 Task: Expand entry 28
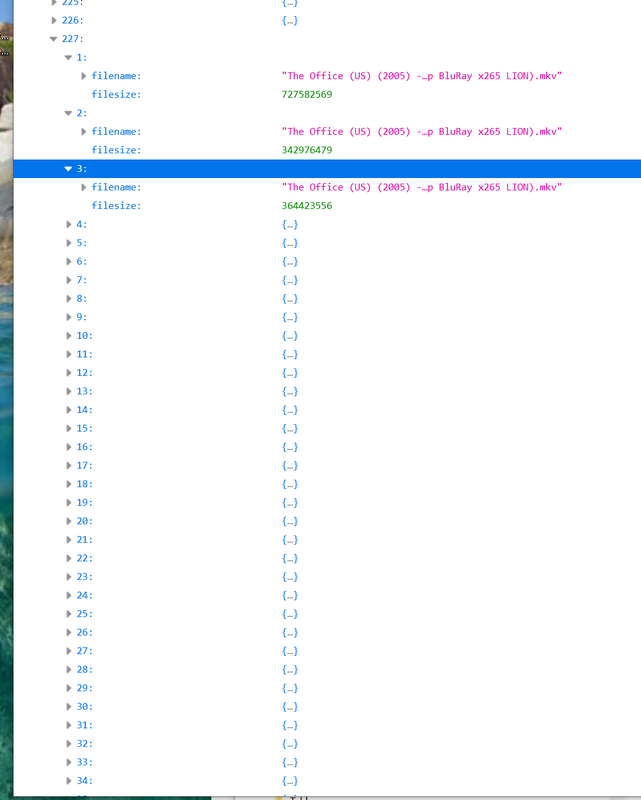(69, 669)
